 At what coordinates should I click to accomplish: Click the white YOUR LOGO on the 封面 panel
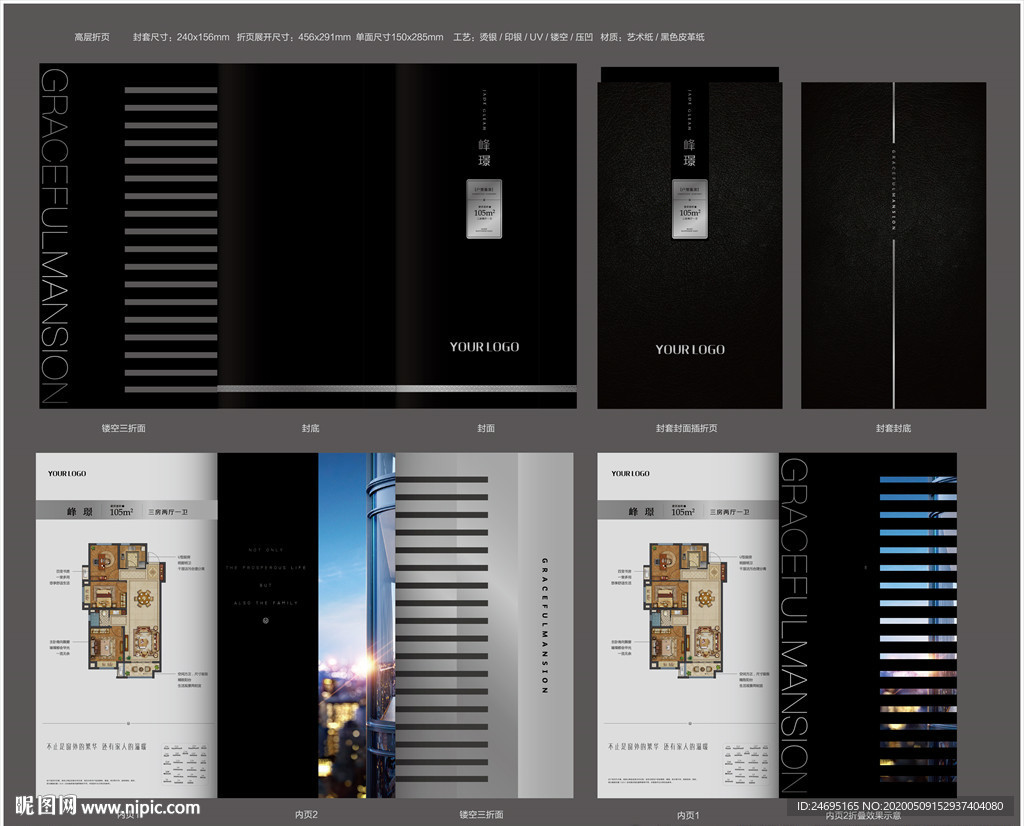(x=484, y=347)
